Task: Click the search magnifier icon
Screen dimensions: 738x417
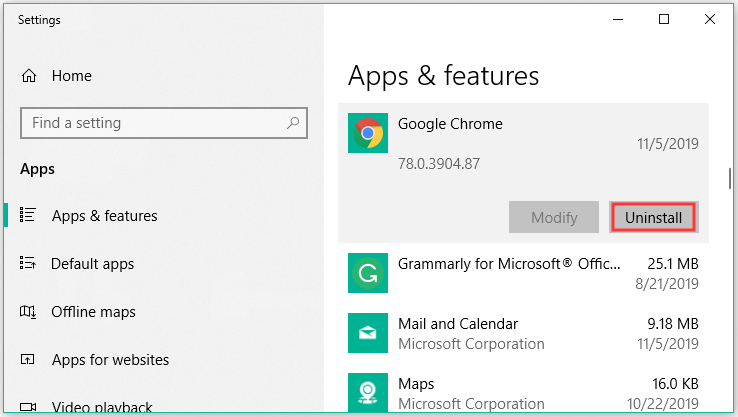Action: [x=292, y=123]
